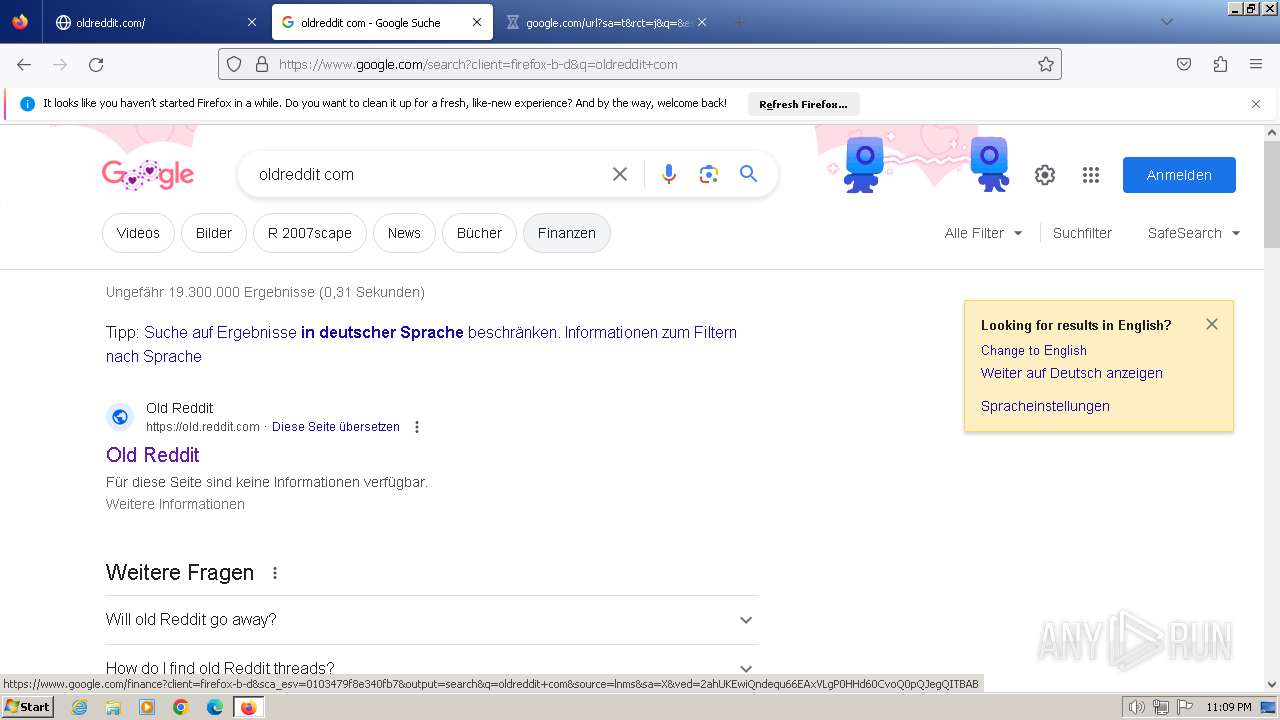Open Spracheinstellungen link

(1045, 406)
